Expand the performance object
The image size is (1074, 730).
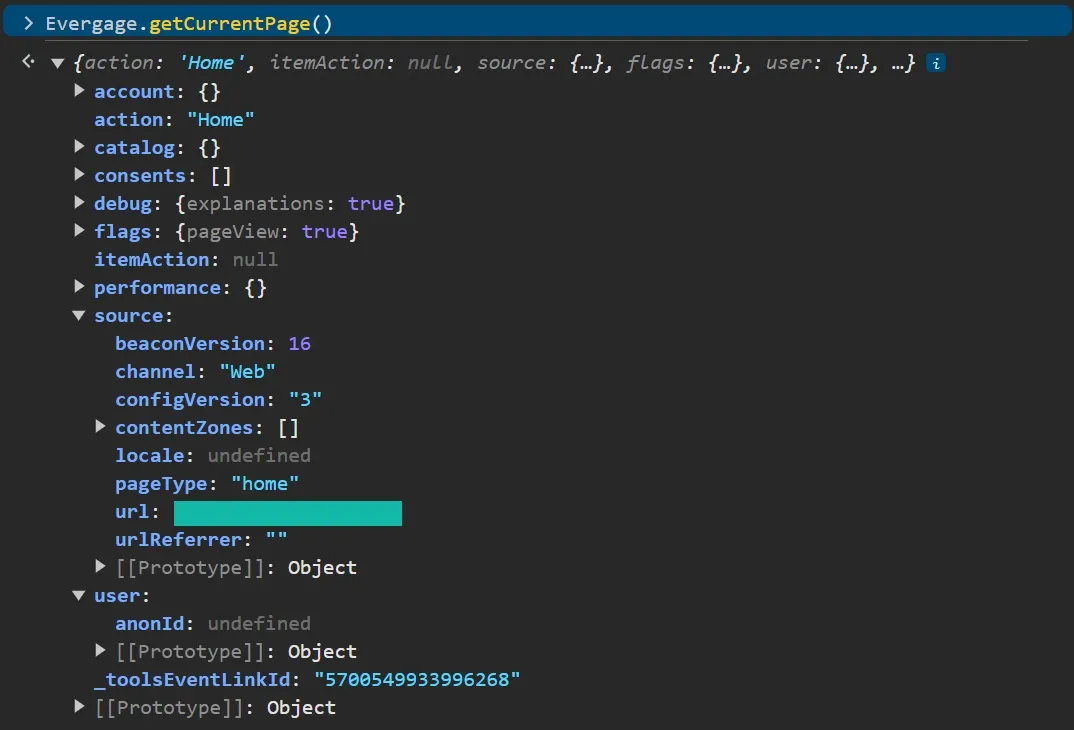click(80, 287)
